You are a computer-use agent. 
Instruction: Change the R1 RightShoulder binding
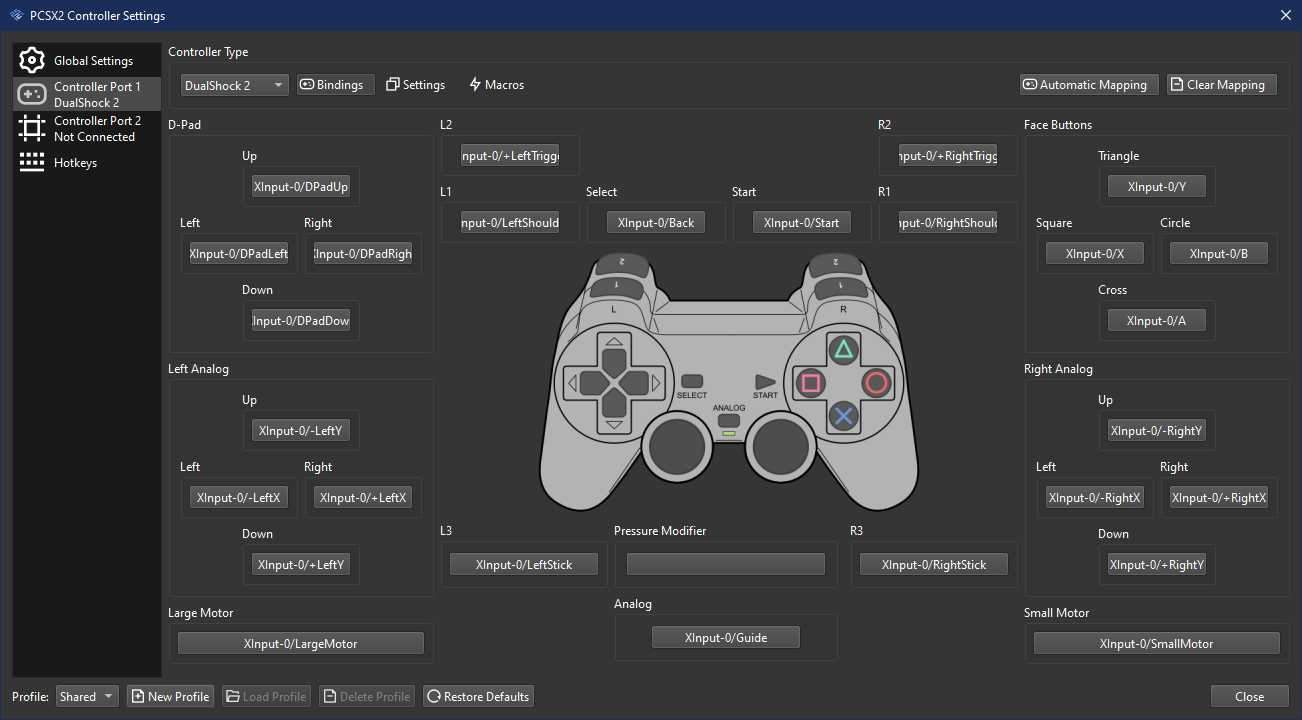[948, 223]
